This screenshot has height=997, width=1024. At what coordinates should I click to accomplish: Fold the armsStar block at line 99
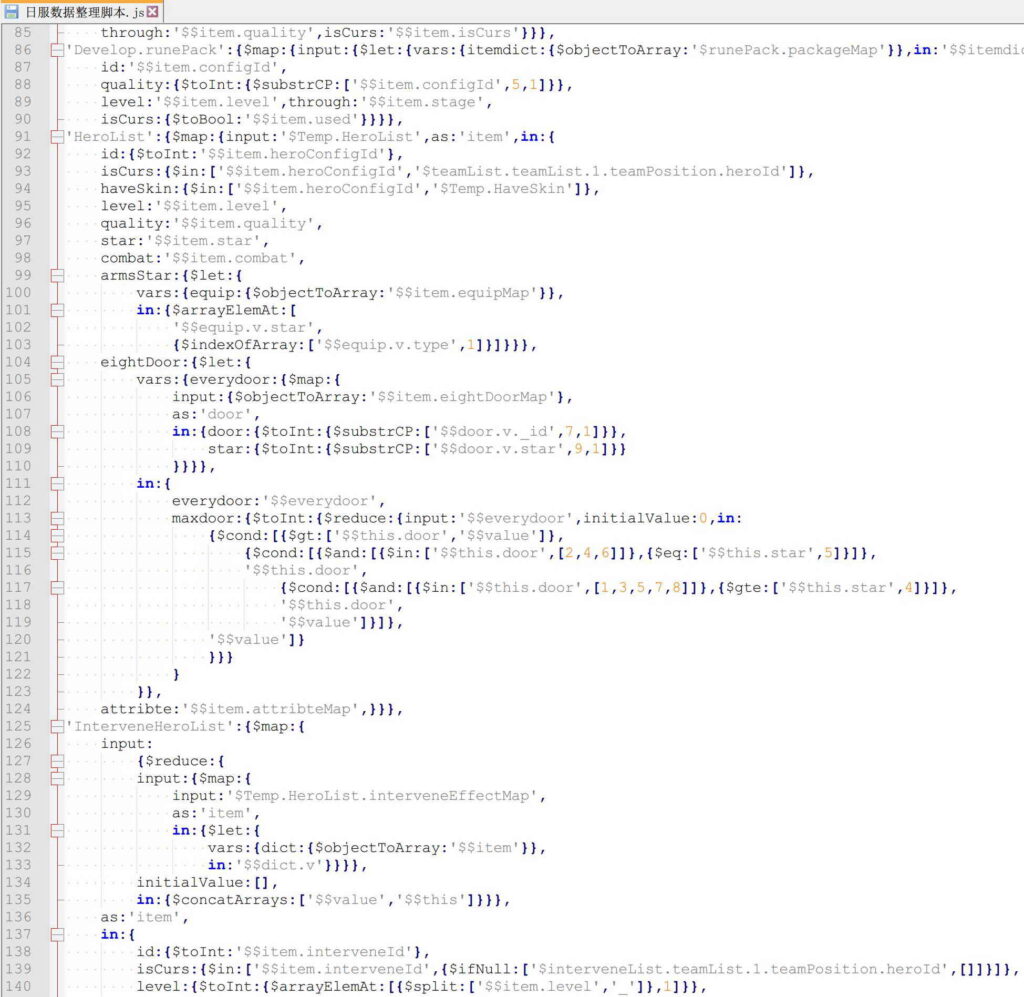coord(56,275)
